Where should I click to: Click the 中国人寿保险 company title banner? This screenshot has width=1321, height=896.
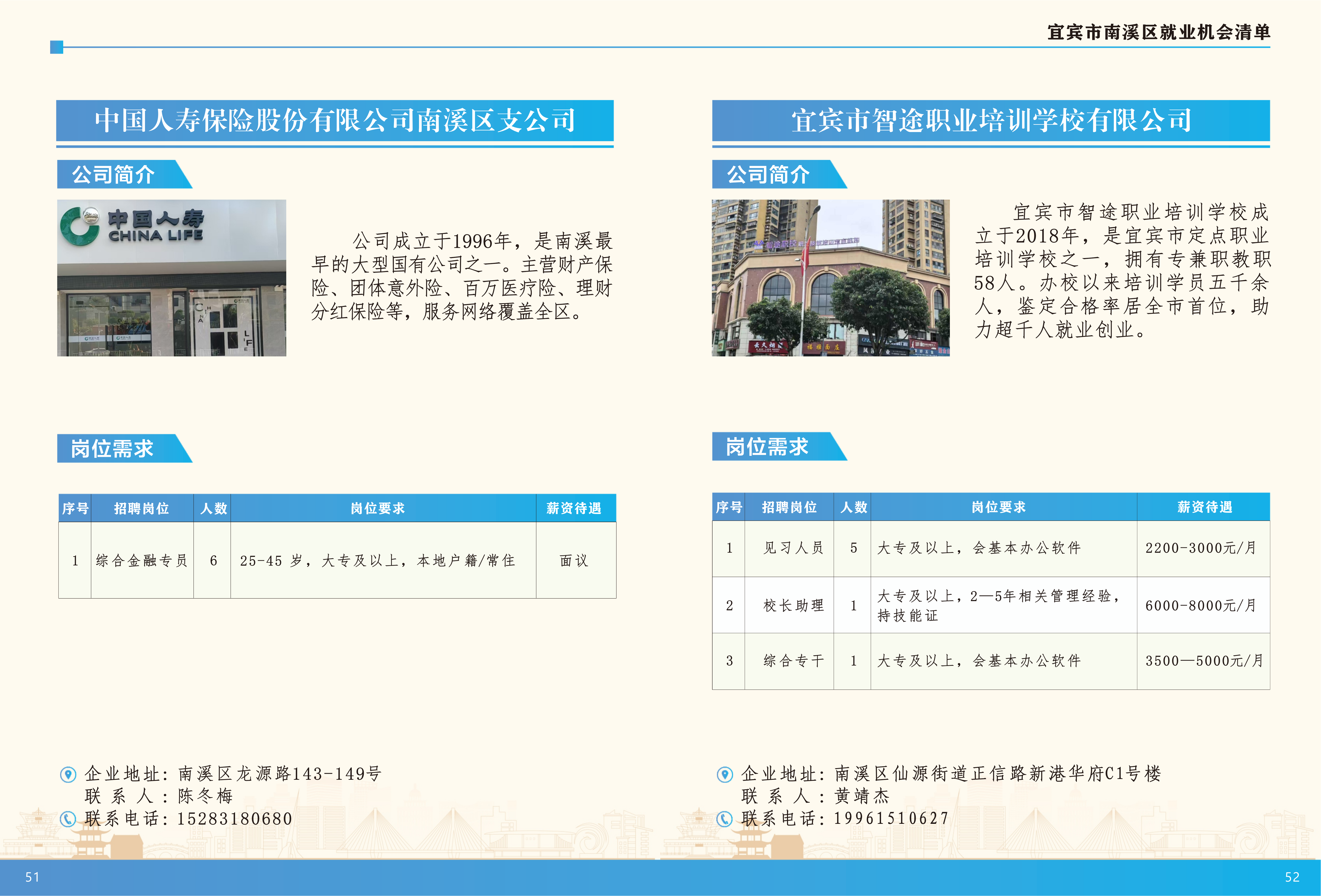335,120
